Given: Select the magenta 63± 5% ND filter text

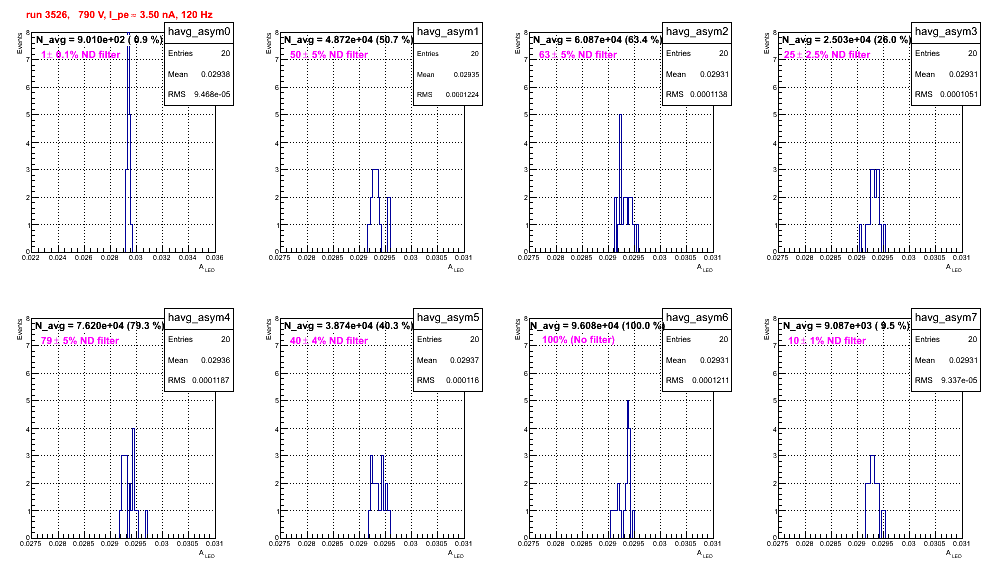Looking at the screenshot, I should coord(578,55).
